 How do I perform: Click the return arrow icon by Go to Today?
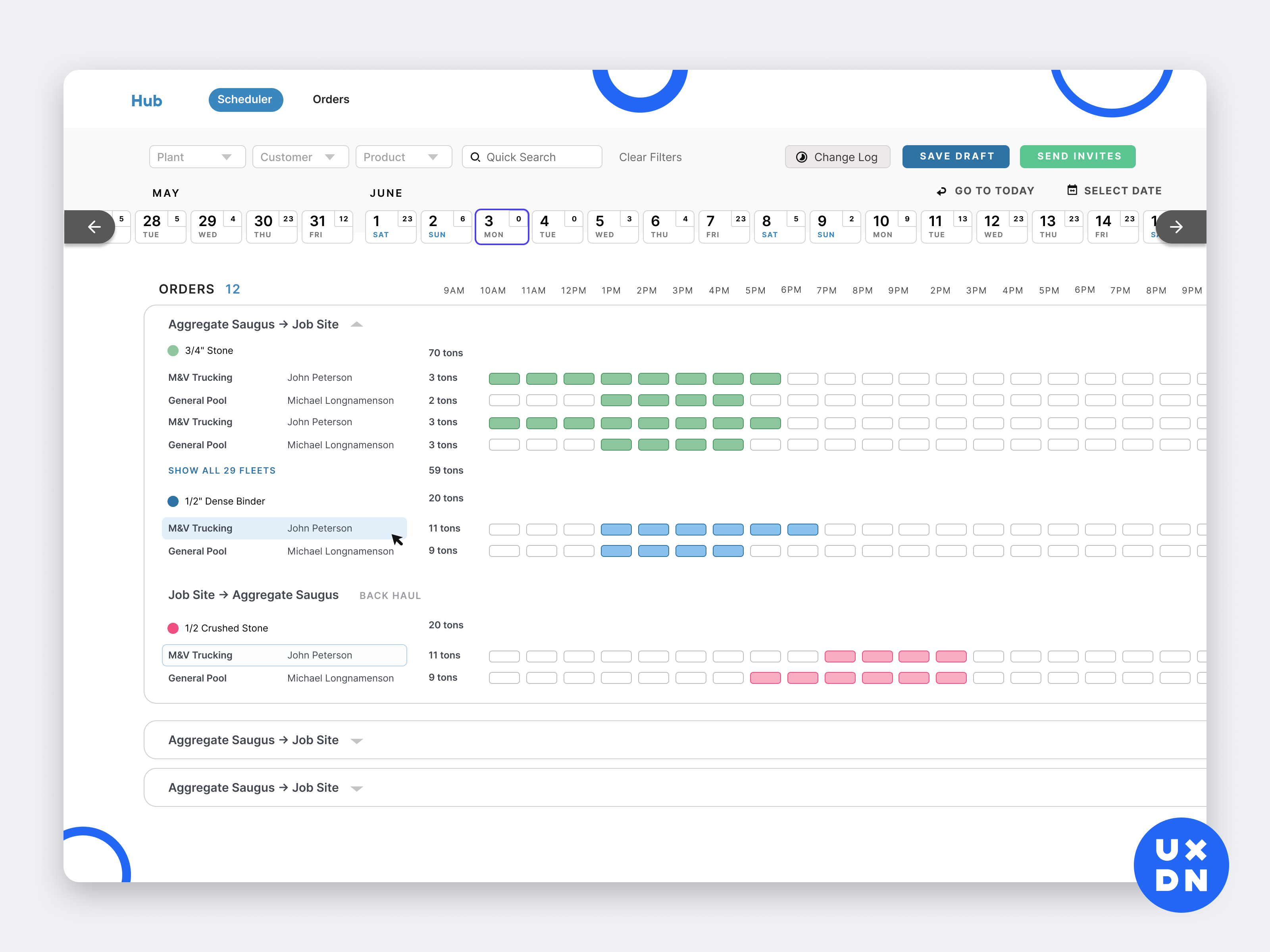942,190
